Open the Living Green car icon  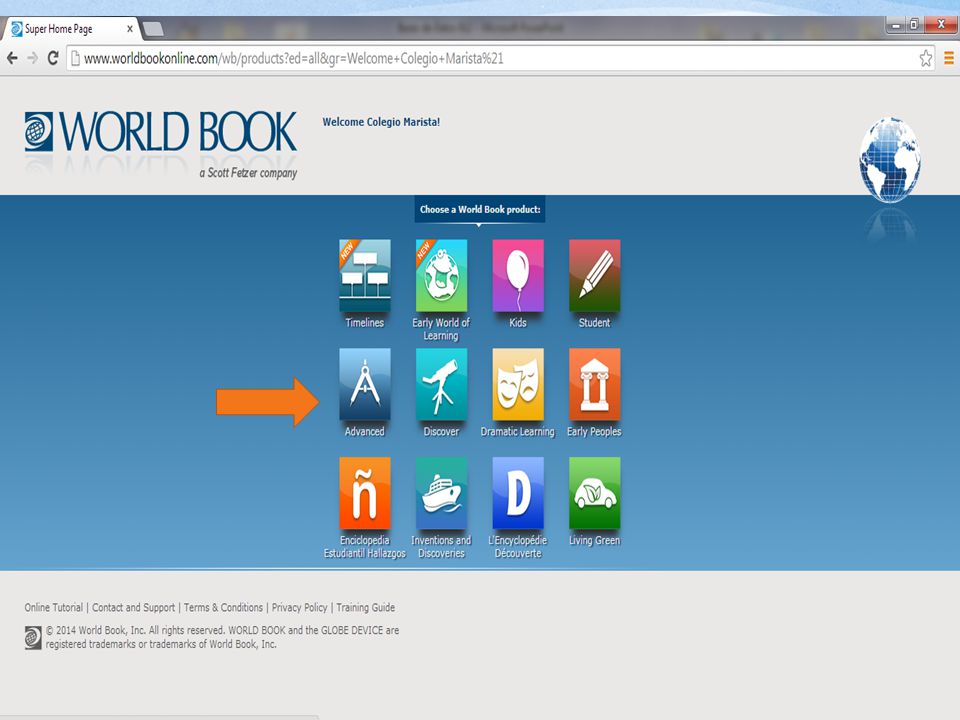[x=594, y=493]
